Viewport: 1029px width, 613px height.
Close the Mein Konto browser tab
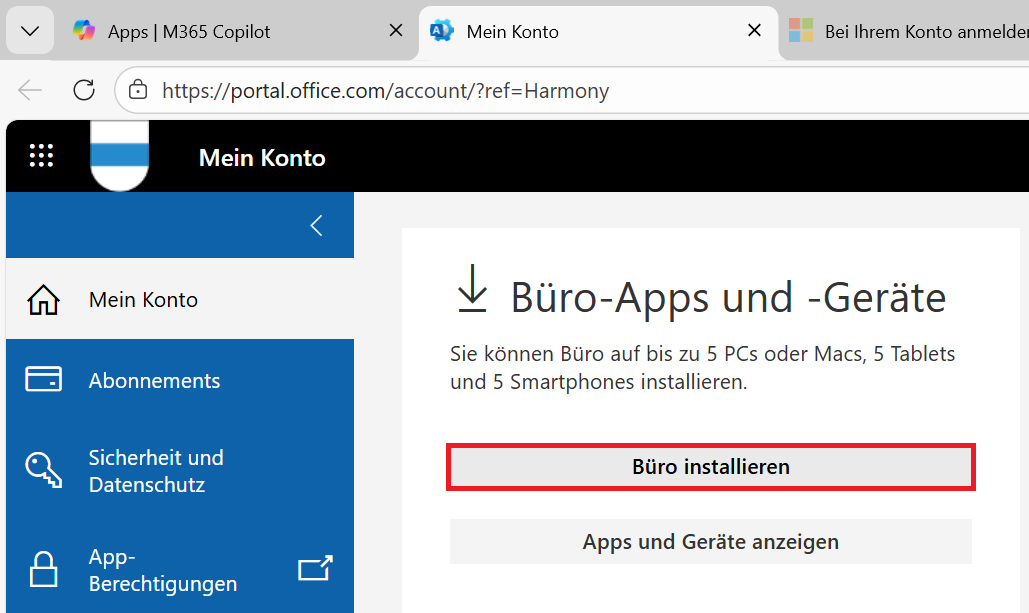point(755,31)
